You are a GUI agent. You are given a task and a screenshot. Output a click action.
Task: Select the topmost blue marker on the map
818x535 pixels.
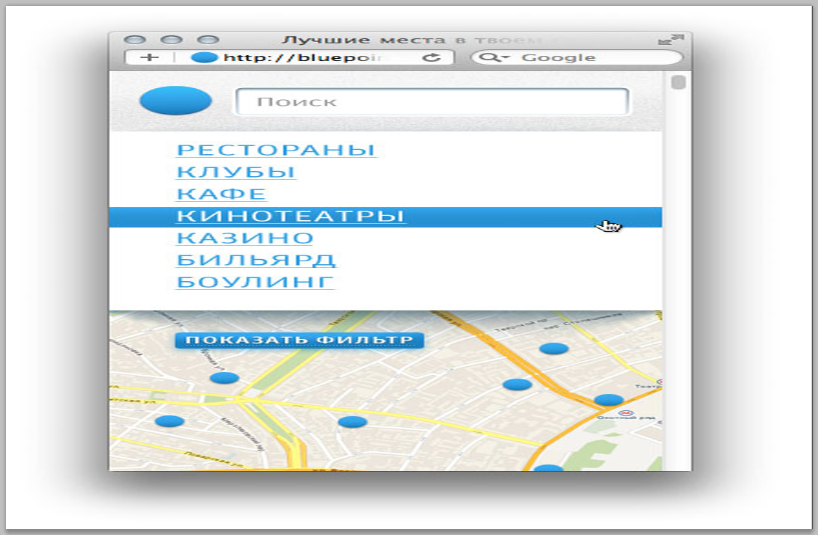click(554, 349)
